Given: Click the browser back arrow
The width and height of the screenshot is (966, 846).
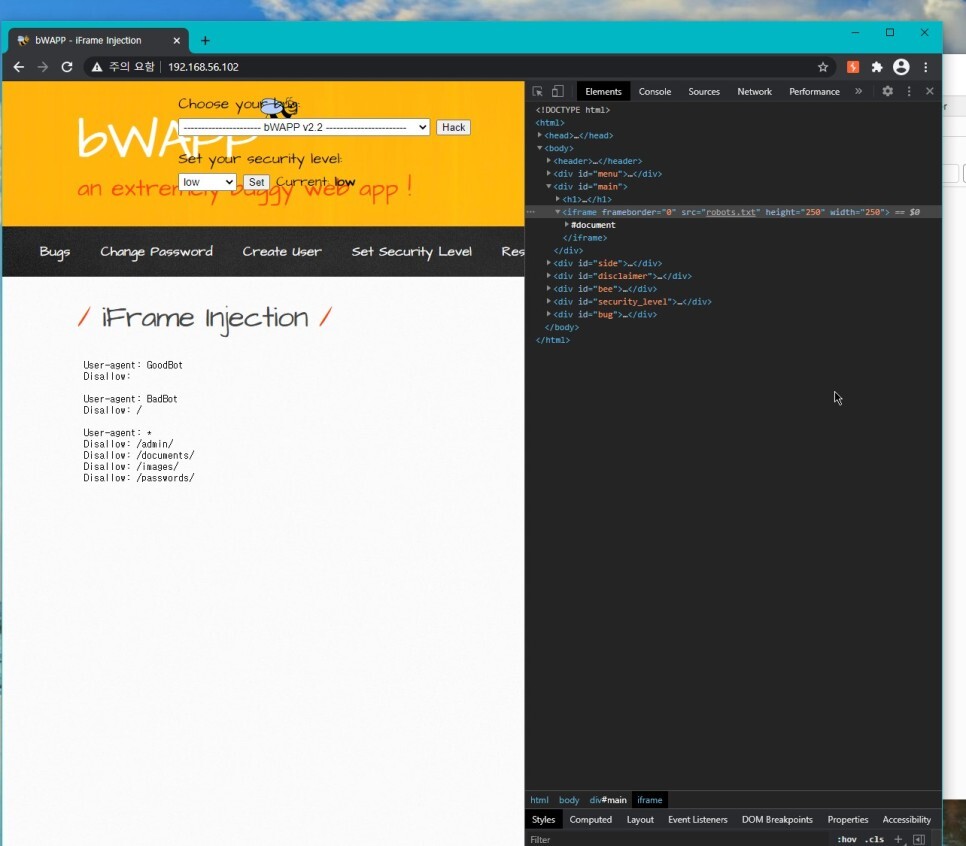Looking at the screenshot, I should tap(18, 67).
